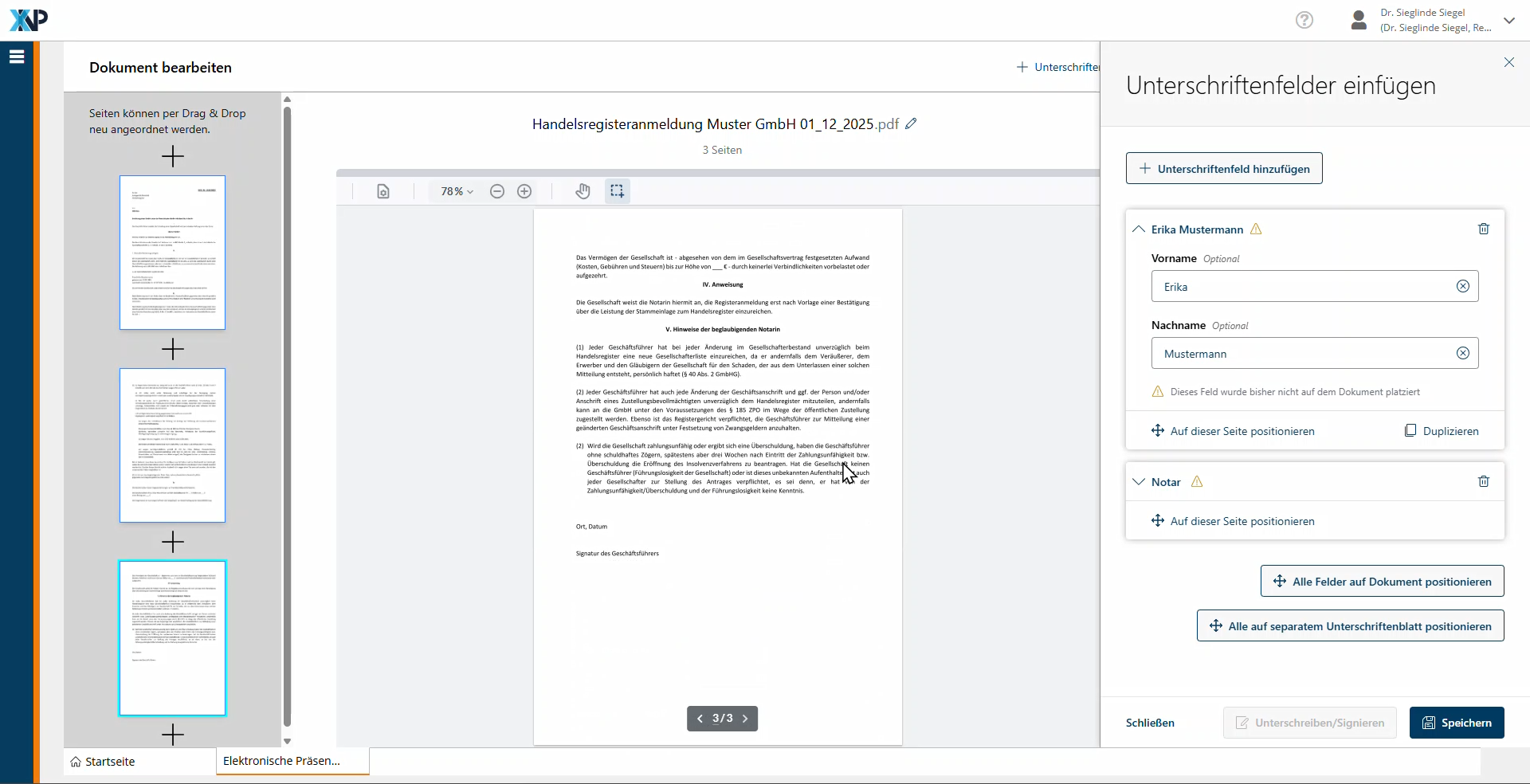Screen dimensions: 1530x784
Task: Clear the Vorname input field
Action: pyautogui.click(x=1462, y=287)
